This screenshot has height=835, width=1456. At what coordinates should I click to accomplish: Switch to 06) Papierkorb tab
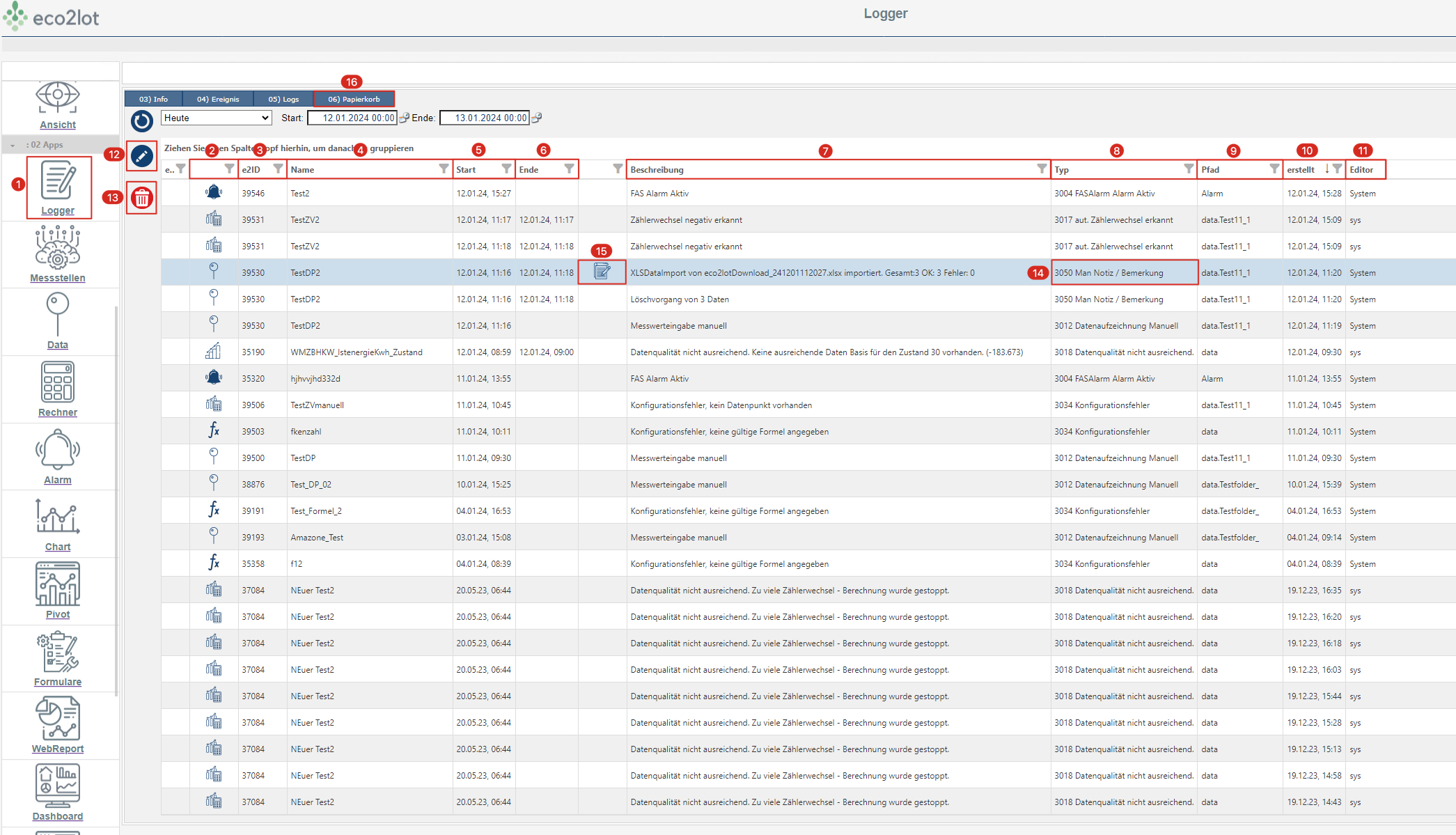coord(354,99)
